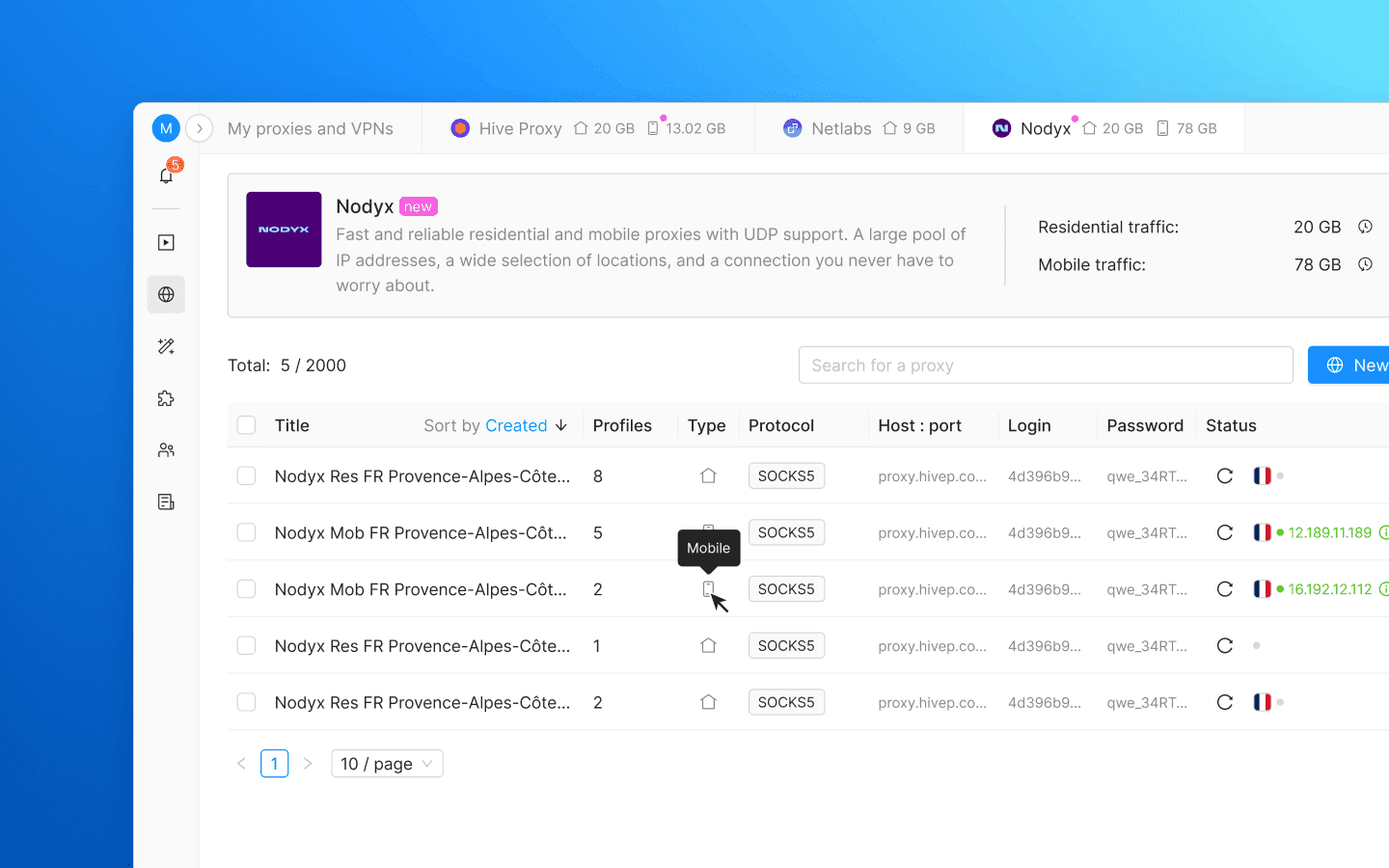Click the clock icon beside Residential traffic
Screen dimensions: 1389x868
[x=1365, y=227]
